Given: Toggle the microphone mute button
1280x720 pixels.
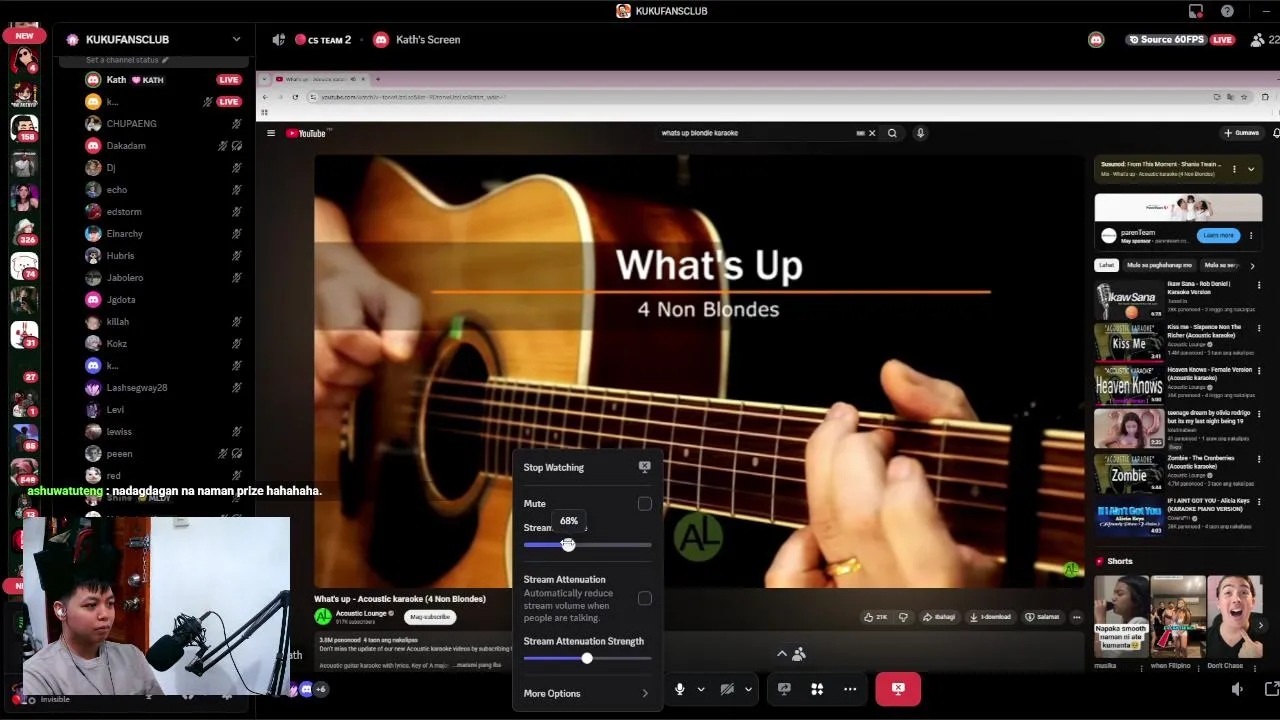Looking at the screenshot, I should click(680, 689).
